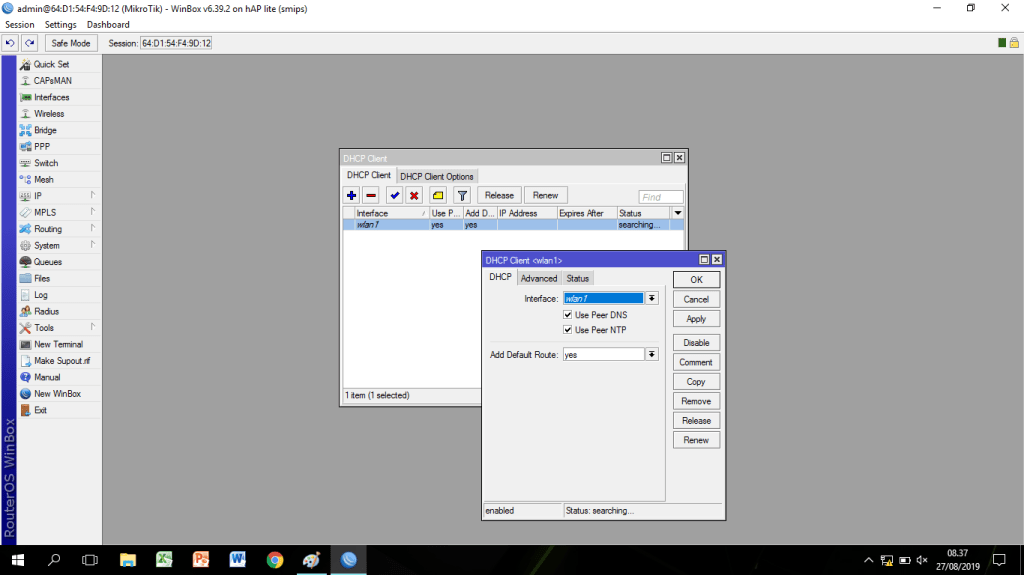Toggle the Use Peer DNS checkbox

[568, 315]
